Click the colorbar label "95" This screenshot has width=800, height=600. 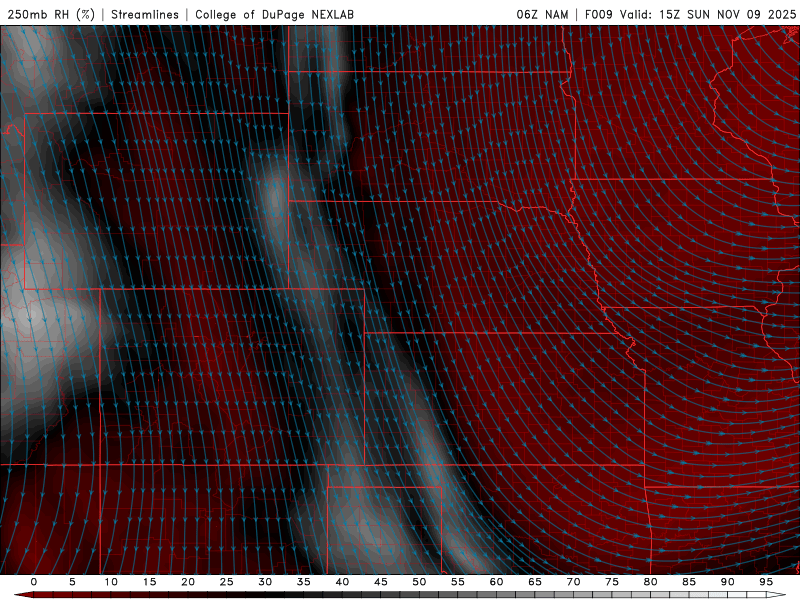[766, 582]
